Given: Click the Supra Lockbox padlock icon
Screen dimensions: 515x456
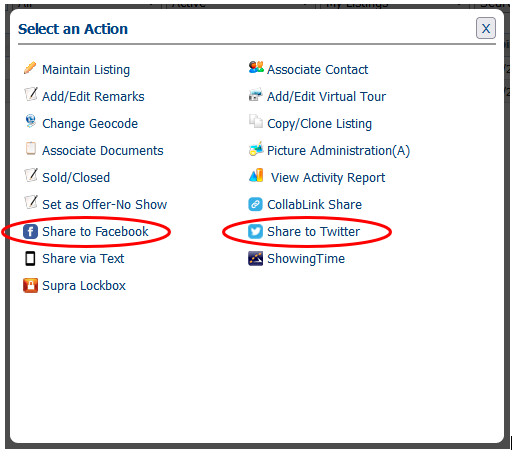Looking at the screenshot, I should (30, 285).
